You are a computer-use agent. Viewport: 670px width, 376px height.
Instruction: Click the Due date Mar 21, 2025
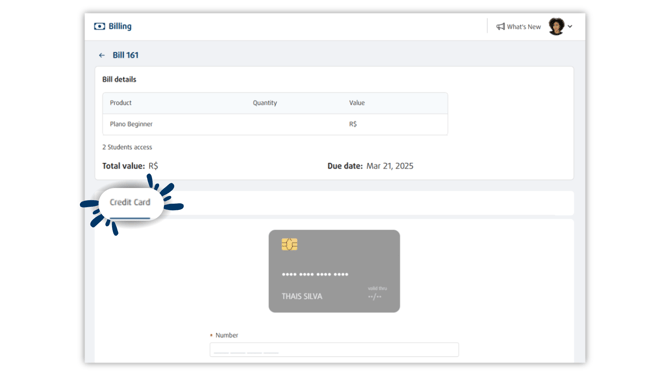pyautogui.click(x=370, y=166)
